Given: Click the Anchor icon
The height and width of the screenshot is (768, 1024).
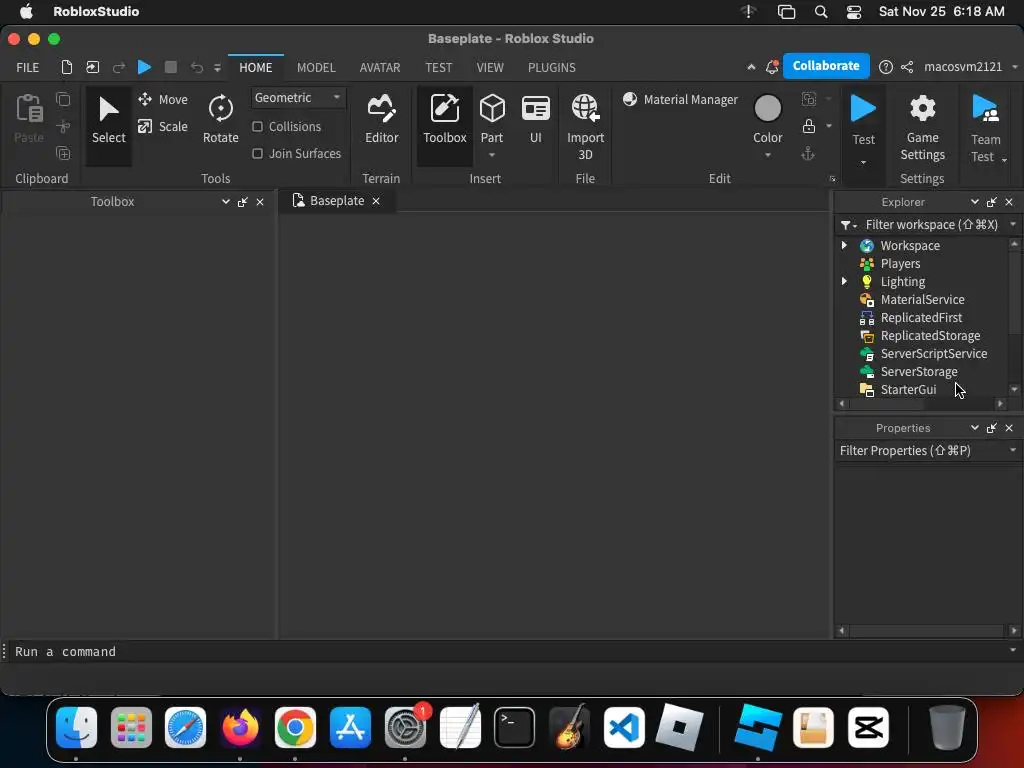Looking at the screenshot, I should coord(808,153).
